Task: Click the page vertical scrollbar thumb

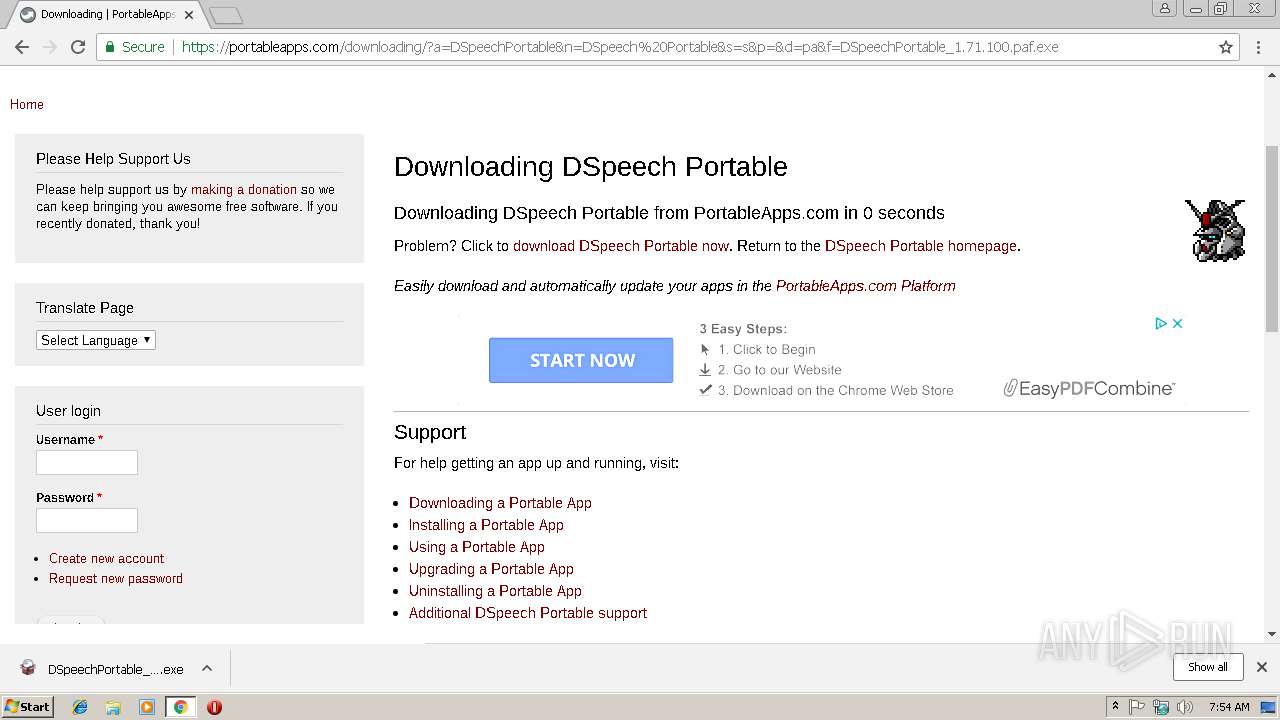Action: coord(1272,238)
